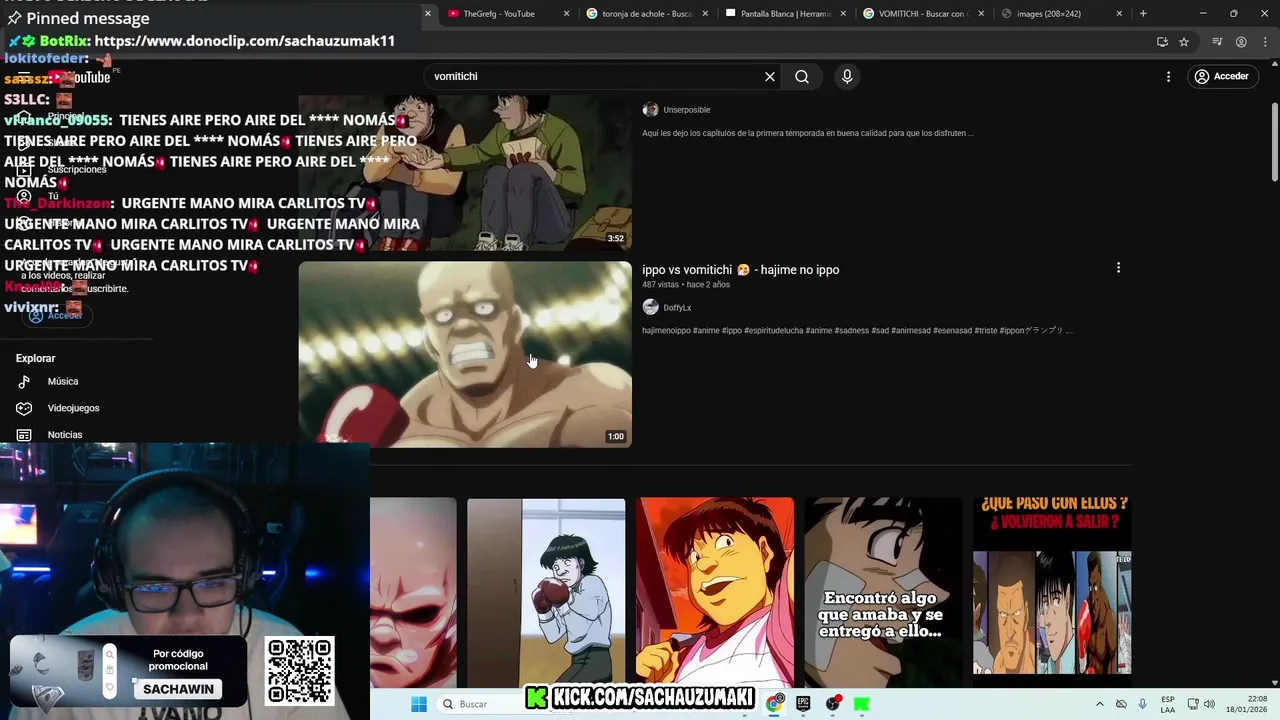Open the 'ippo vs vomitichi - hajime no ippo' title

[740, 270]
